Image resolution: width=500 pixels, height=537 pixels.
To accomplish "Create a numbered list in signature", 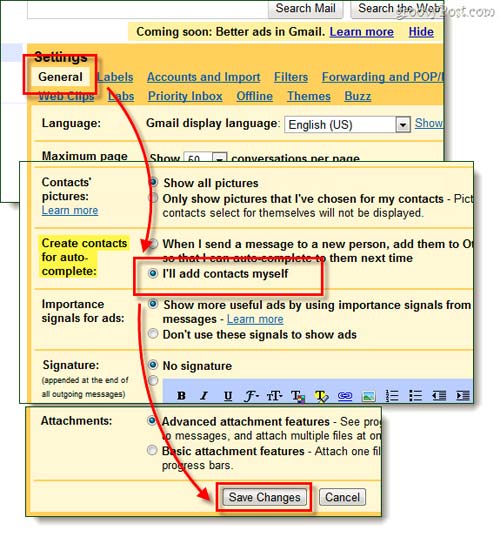I will pos(392,396).
